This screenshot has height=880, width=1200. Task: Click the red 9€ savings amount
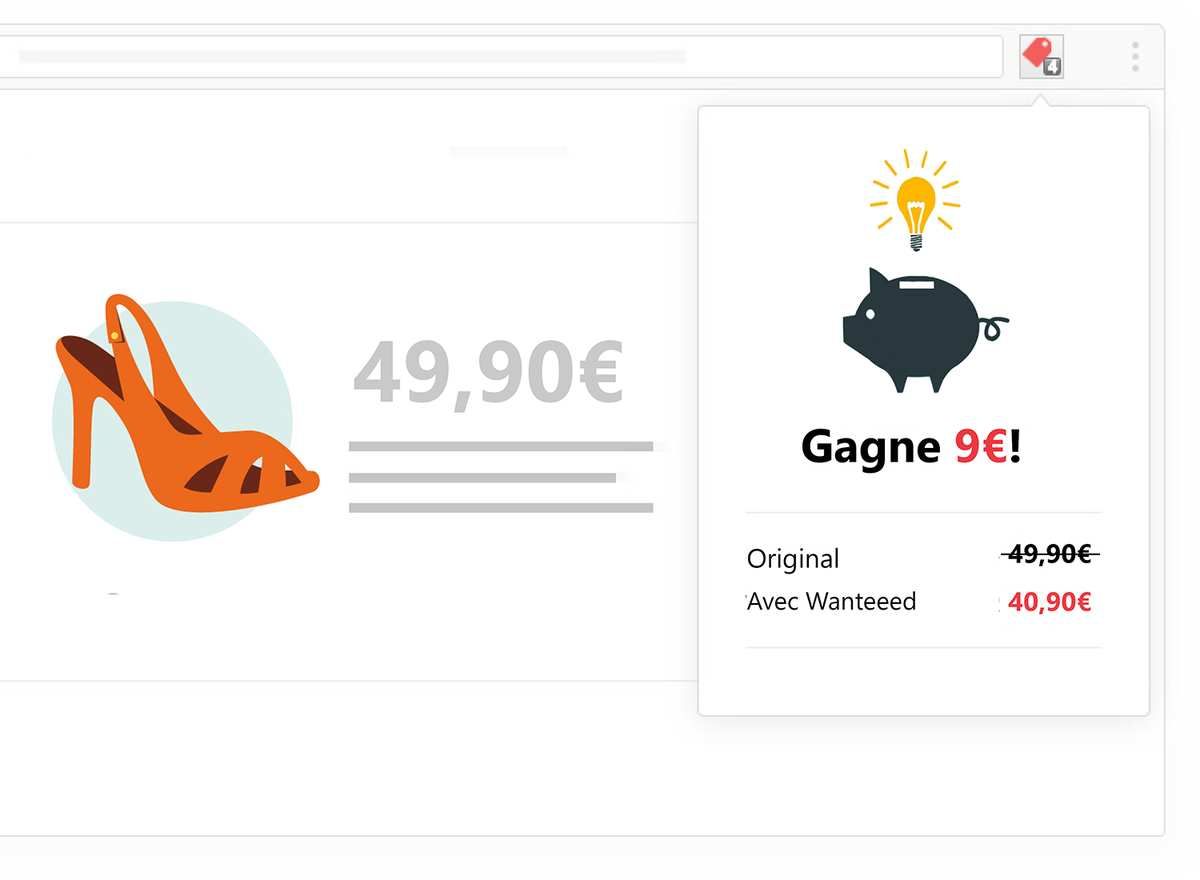point(979,447)
